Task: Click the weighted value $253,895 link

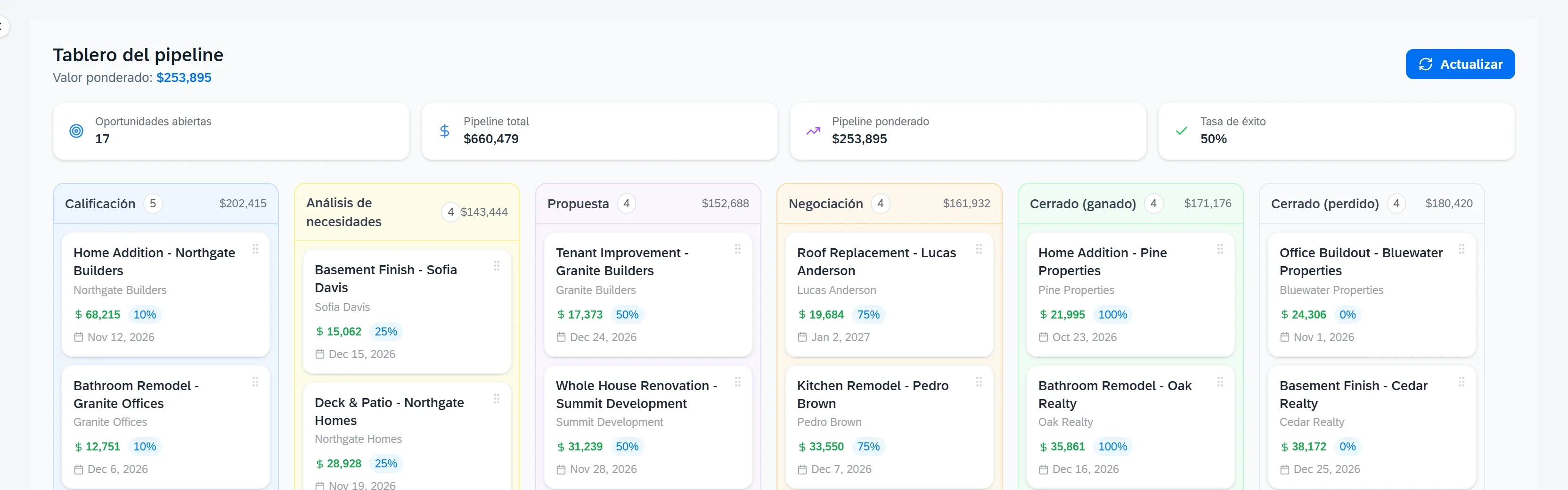Action: coord(184,78)
